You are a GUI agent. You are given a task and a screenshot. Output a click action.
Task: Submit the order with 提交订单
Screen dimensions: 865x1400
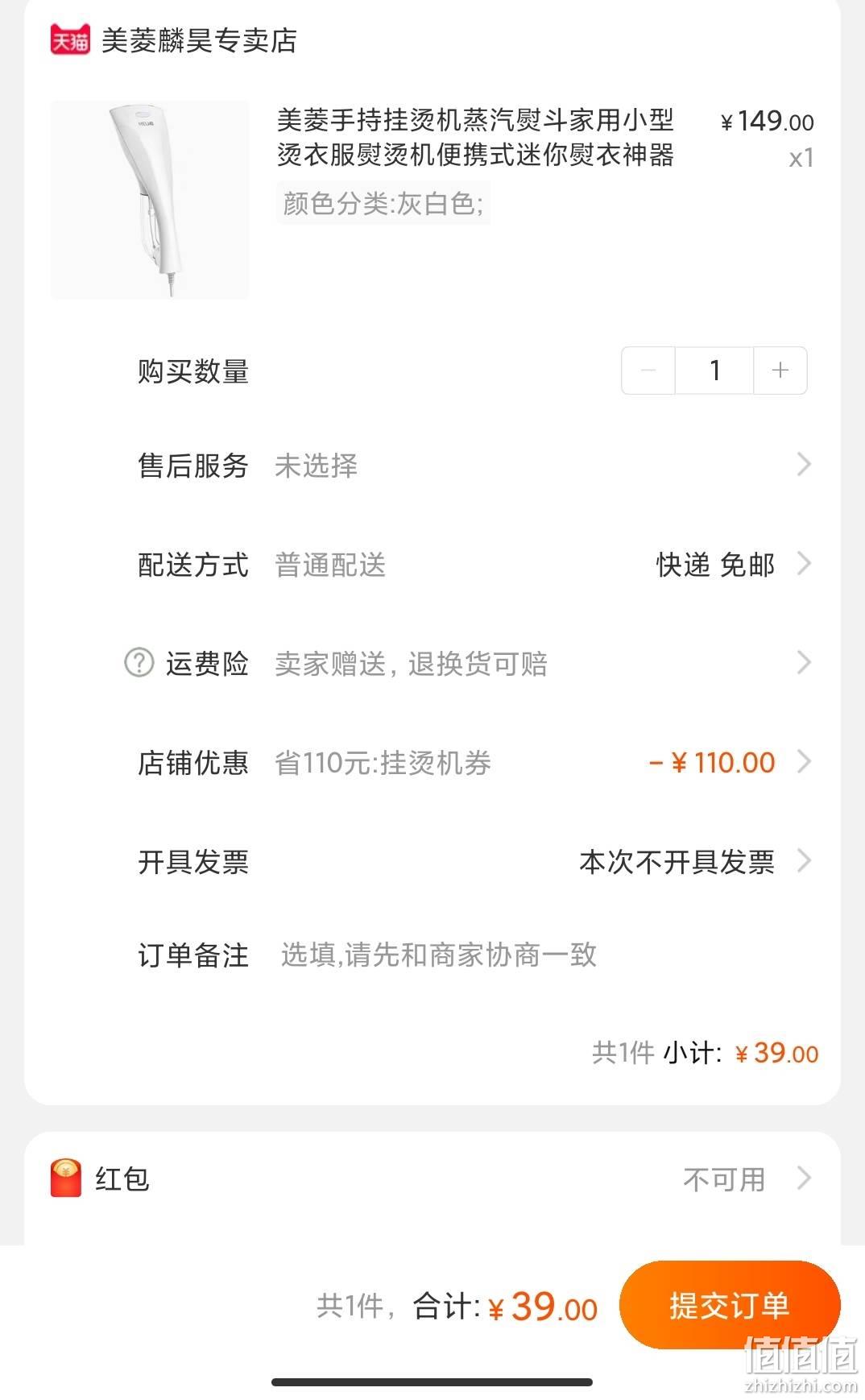[730, 1306]
